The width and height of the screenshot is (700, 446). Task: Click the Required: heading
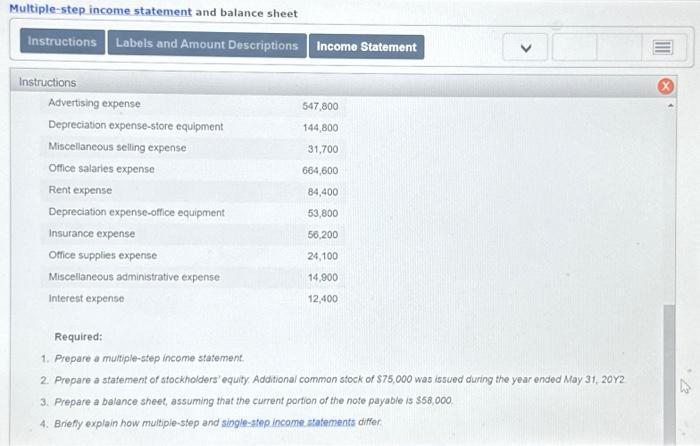78,337
